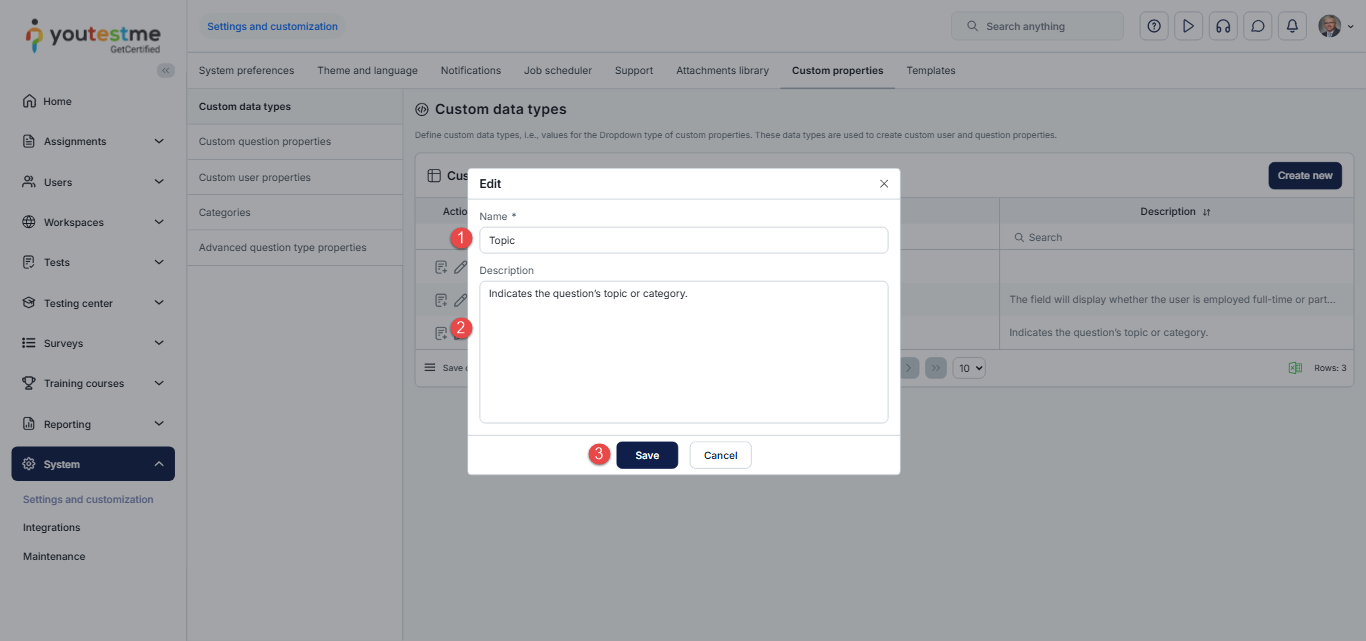
Task: Collapse the System menu chevron
Action: point(159,464)
